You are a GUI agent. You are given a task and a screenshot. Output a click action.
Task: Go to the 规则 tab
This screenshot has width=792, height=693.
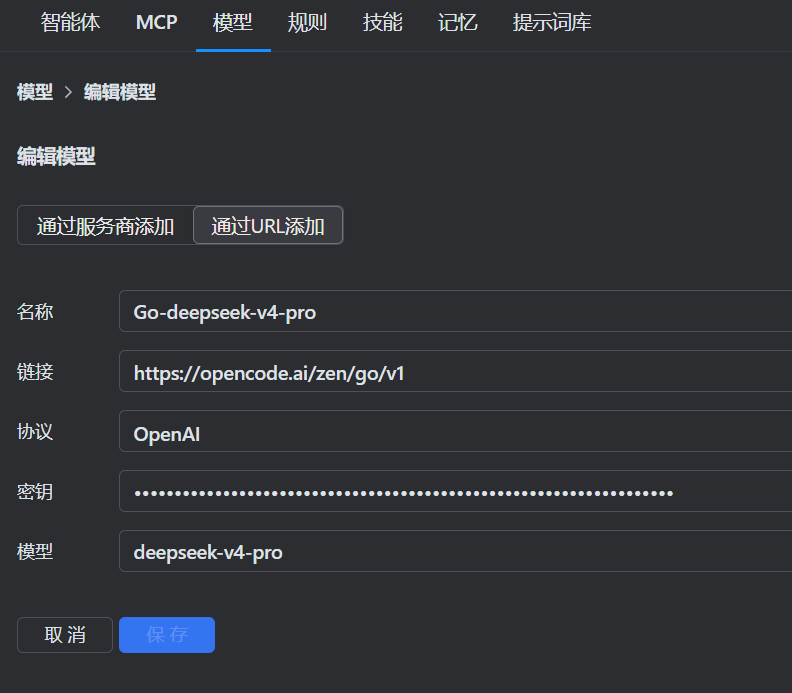[308, 22]
